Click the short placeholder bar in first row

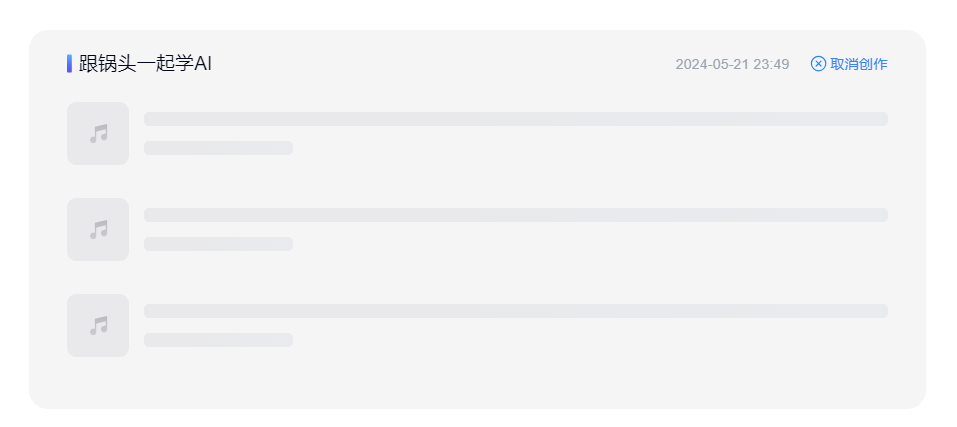[x=218, y=148]
